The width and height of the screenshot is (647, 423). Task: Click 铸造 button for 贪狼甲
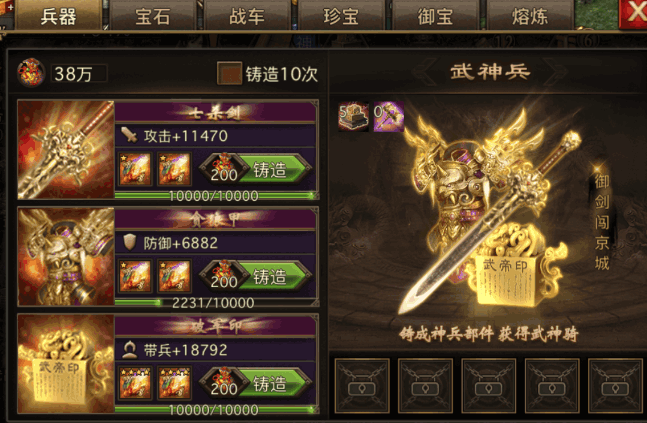(270, 276)
